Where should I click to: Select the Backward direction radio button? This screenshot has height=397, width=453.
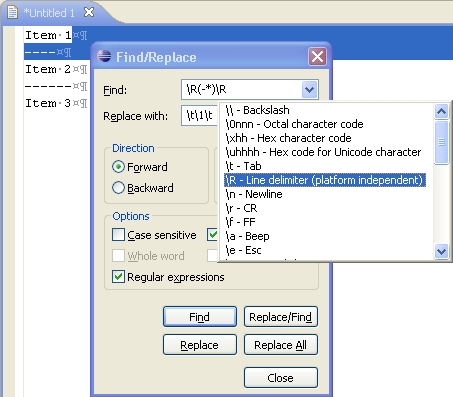118,188
